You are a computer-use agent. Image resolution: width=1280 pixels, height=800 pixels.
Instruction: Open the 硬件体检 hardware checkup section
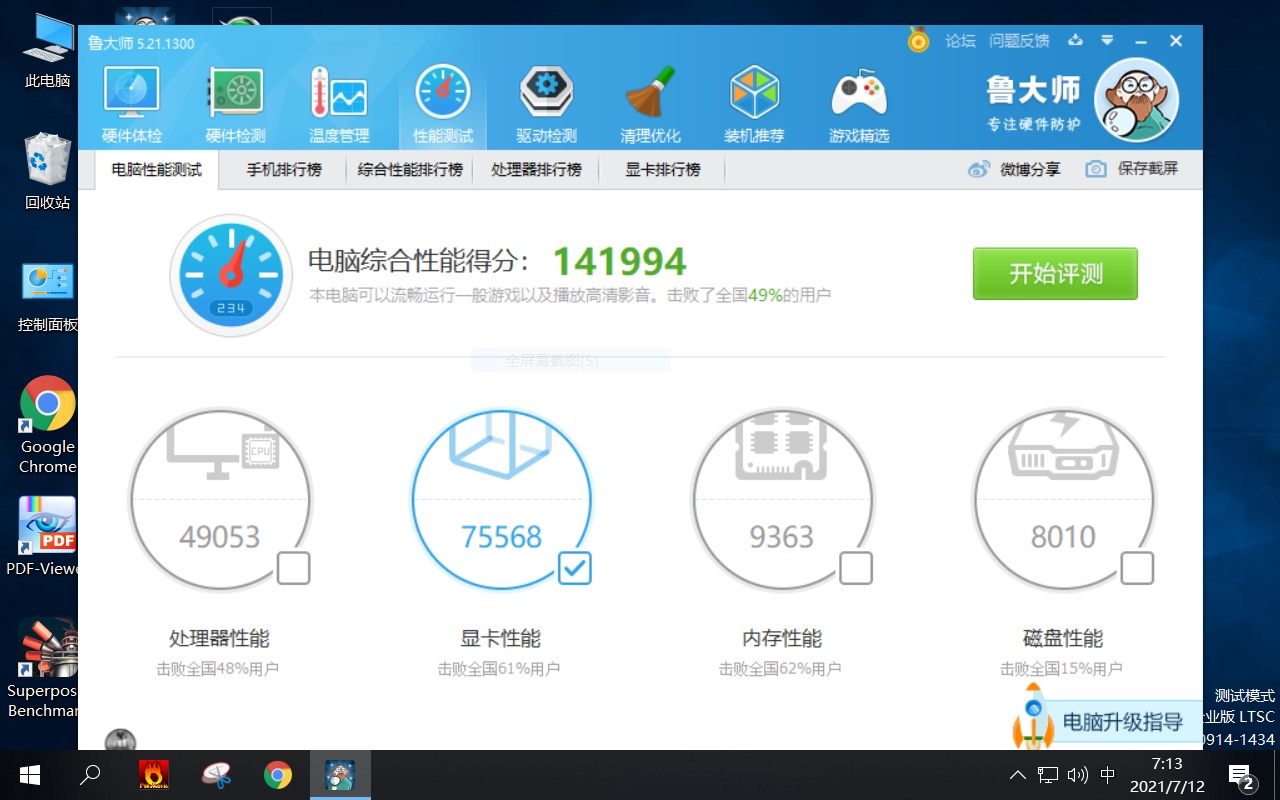click(132, 104)
